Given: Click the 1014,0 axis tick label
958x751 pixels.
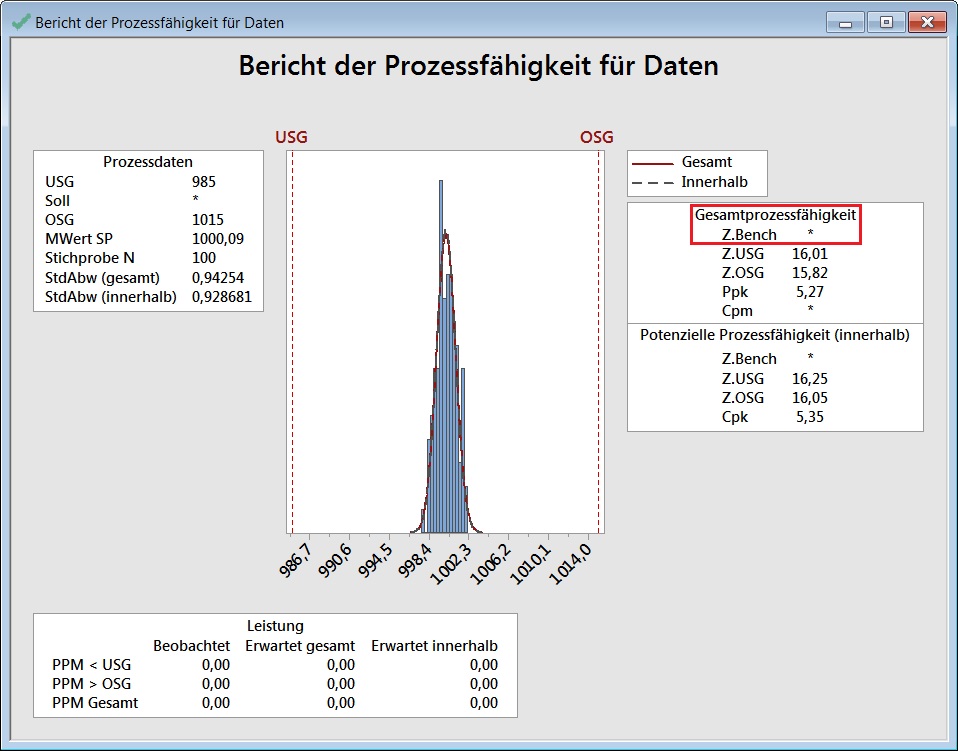Looking at the screenshot, I should [570, 564].
